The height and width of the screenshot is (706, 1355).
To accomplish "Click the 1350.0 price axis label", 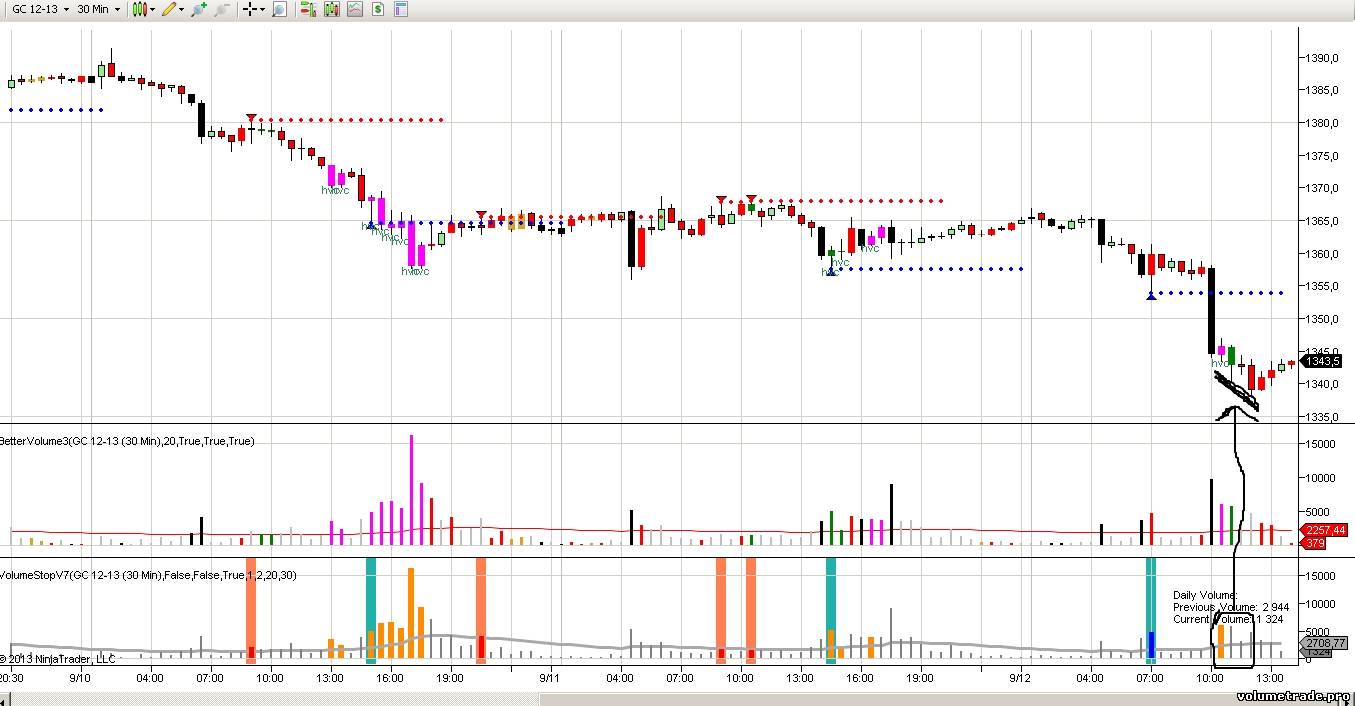I will click(x=1324, y=319).
